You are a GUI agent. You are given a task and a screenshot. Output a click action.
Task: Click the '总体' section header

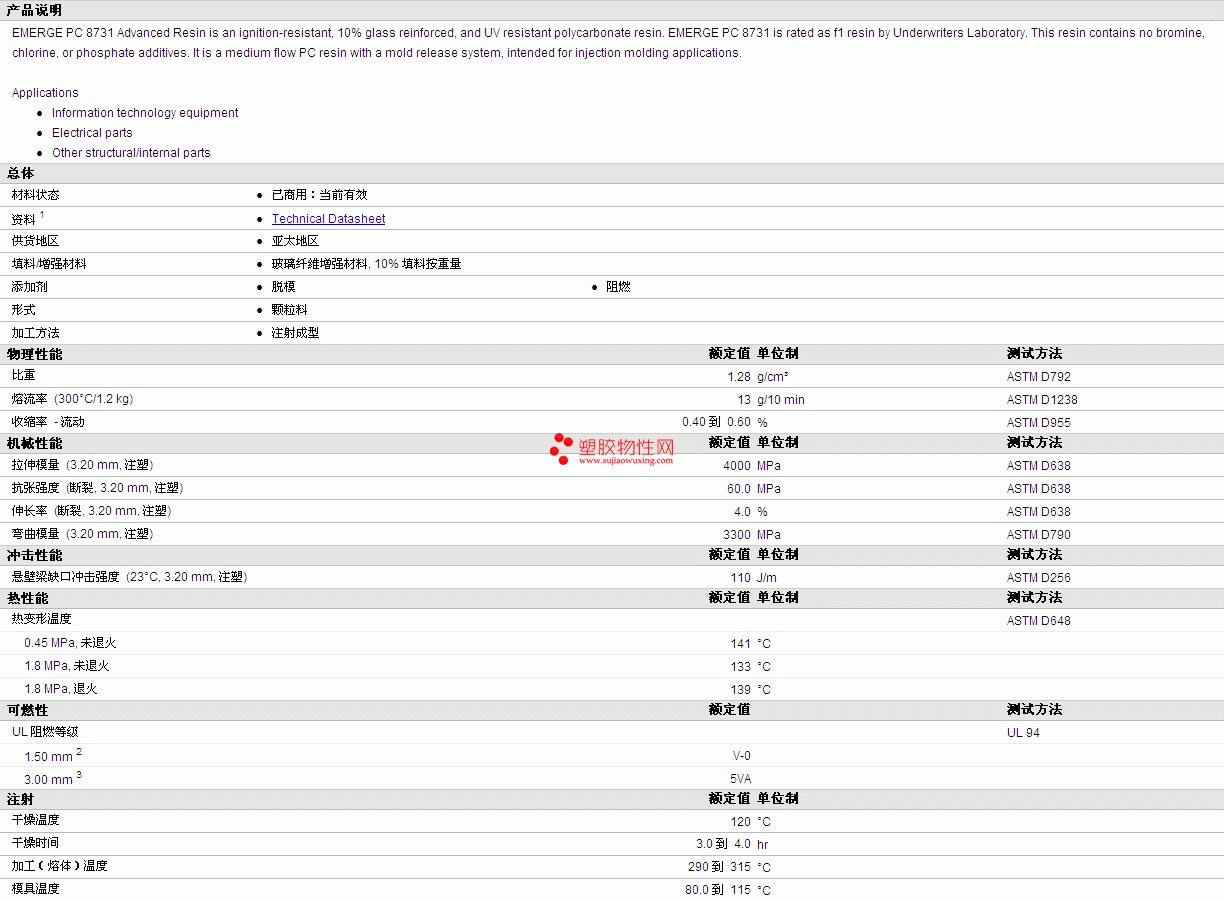20,174
